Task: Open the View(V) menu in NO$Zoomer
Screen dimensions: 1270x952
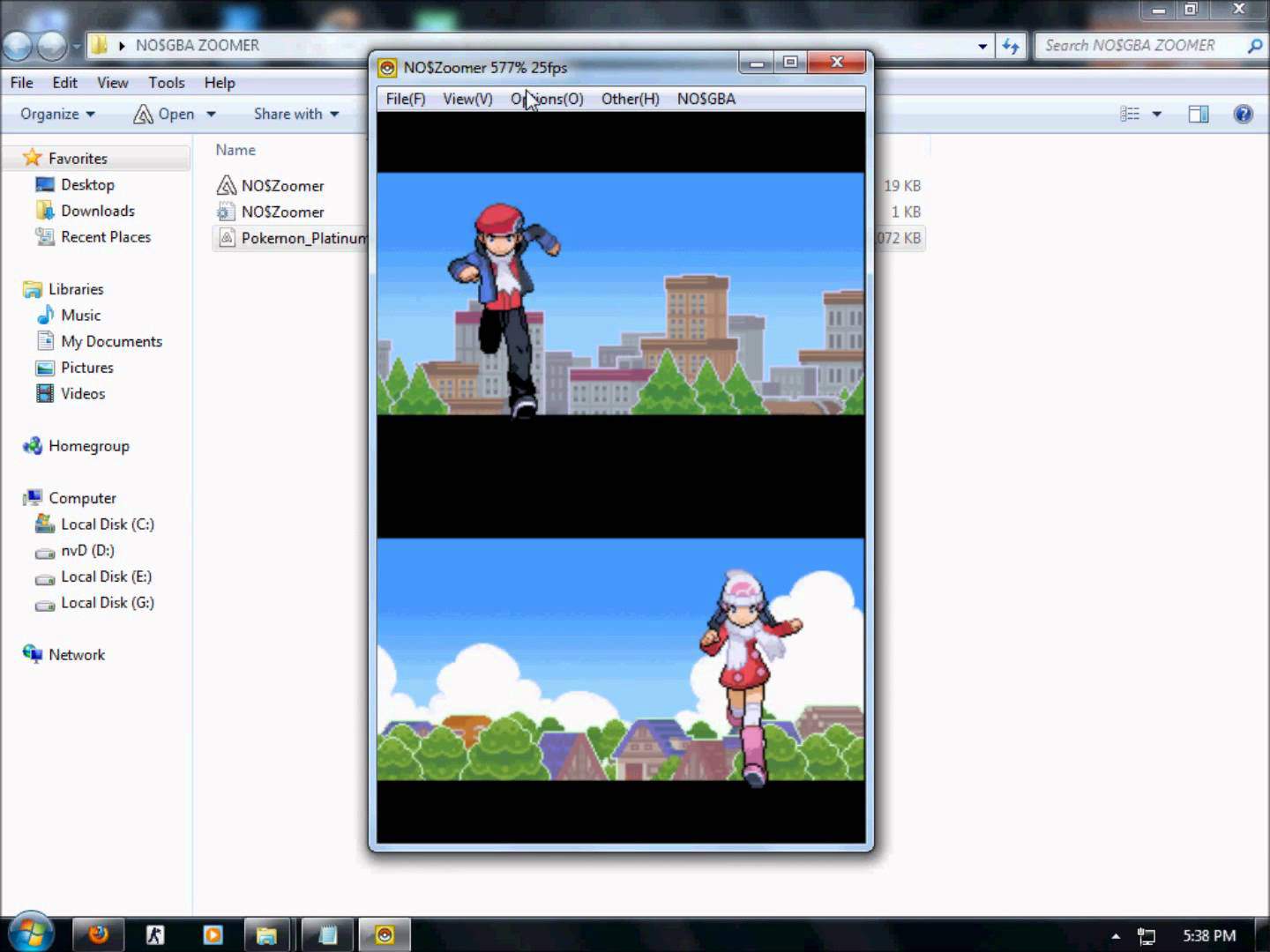Action: [x=467, y=99]
